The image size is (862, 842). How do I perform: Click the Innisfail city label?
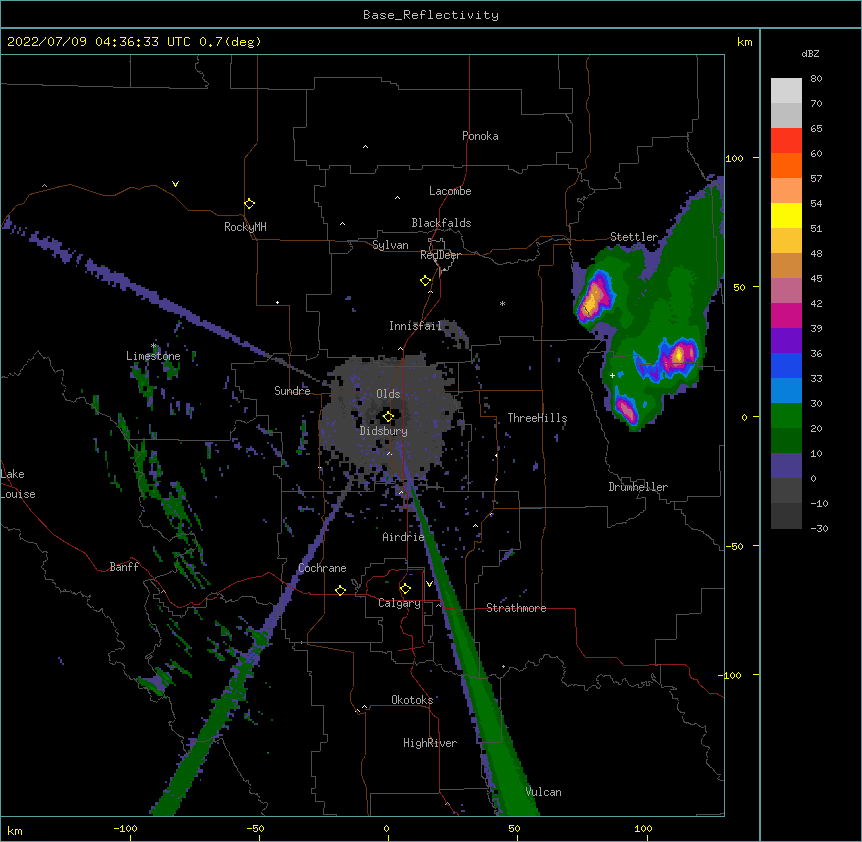415,326
